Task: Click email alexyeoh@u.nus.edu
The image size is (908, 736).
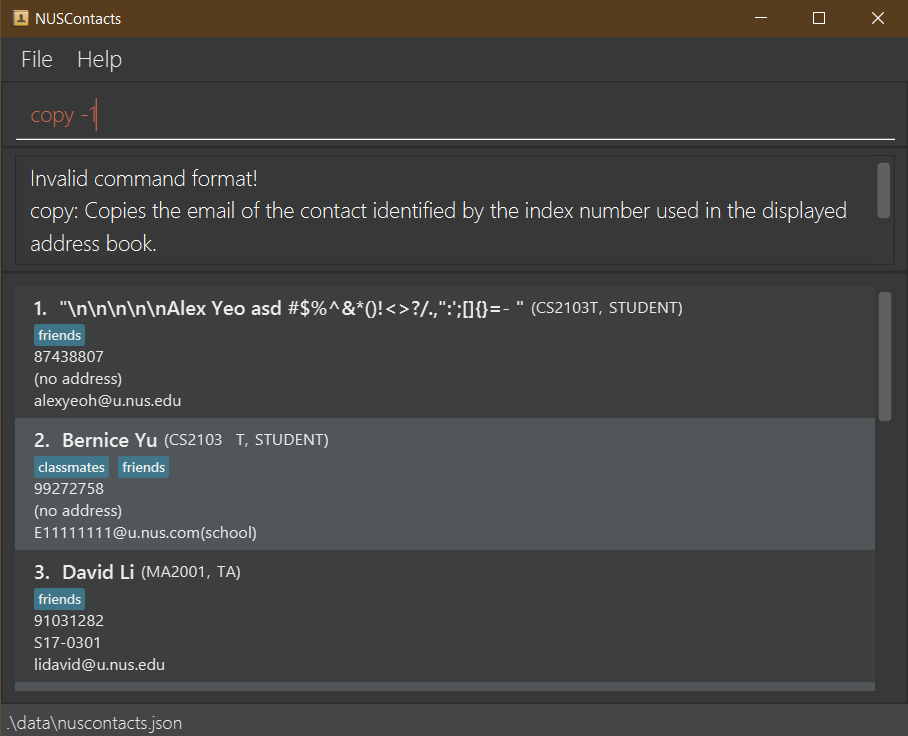Action: pyautogui.click(x=108, y=401)
